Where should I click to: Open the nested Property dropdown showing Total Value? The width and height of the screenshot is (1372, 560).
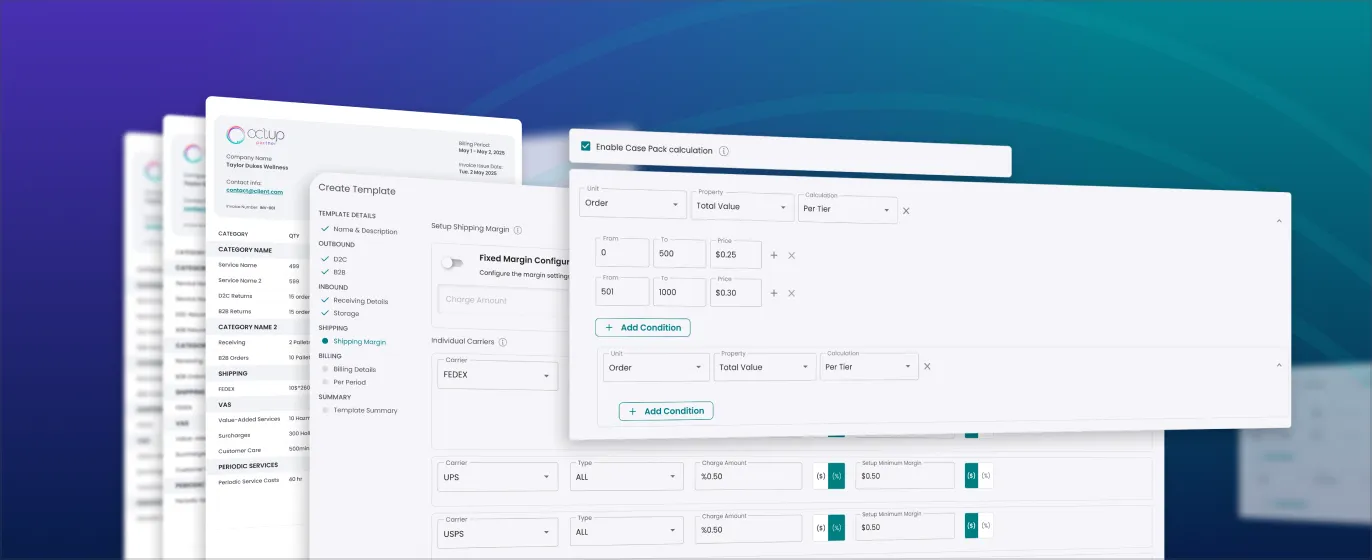click(765, 367)
